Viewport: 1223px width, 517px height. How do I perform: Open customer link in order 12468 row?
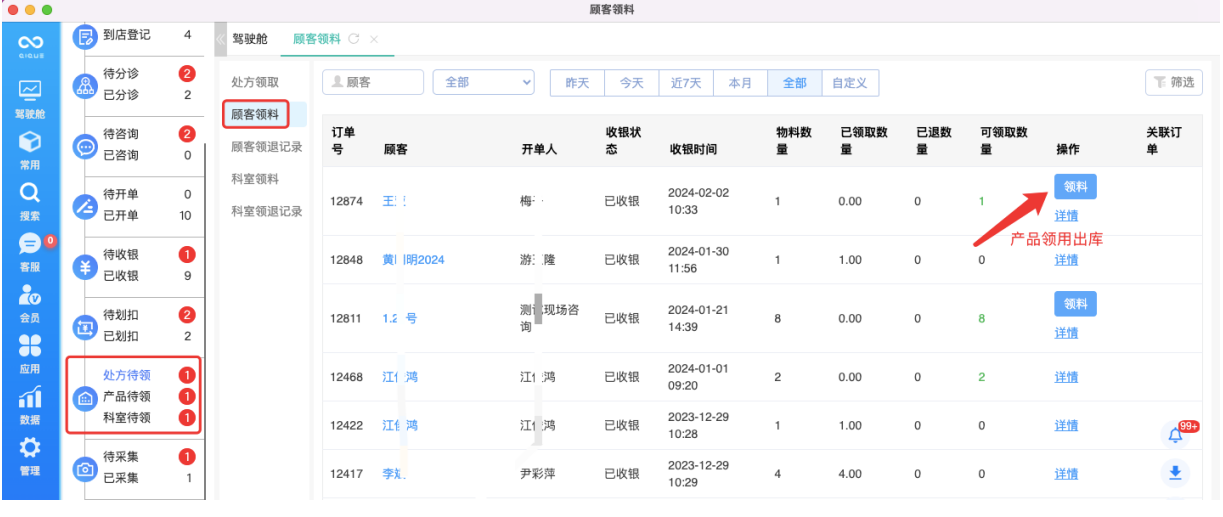click(x=400, y=377)
